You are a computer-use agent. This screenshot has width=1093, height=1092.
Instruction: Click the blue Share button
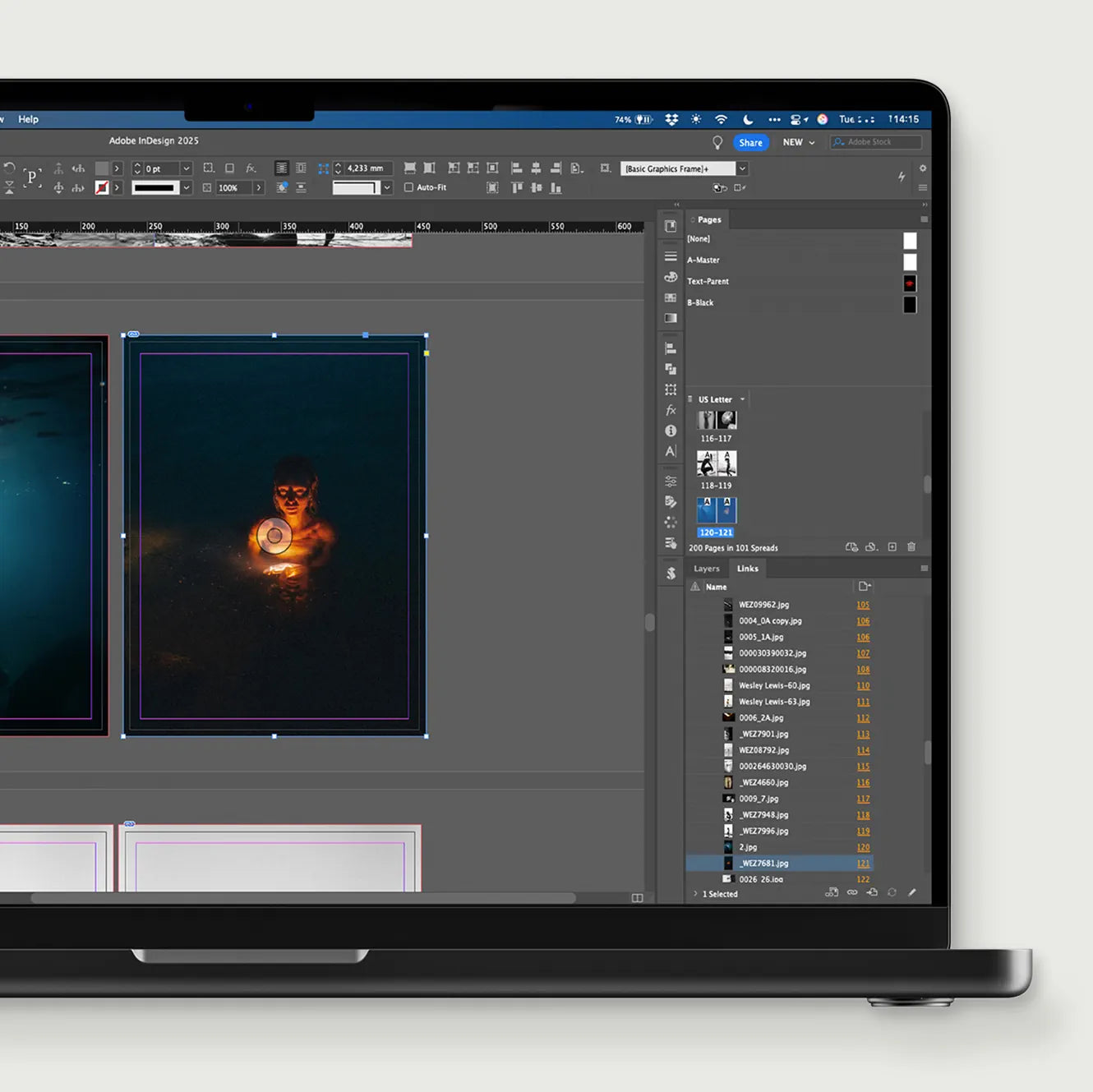[750, 142]
